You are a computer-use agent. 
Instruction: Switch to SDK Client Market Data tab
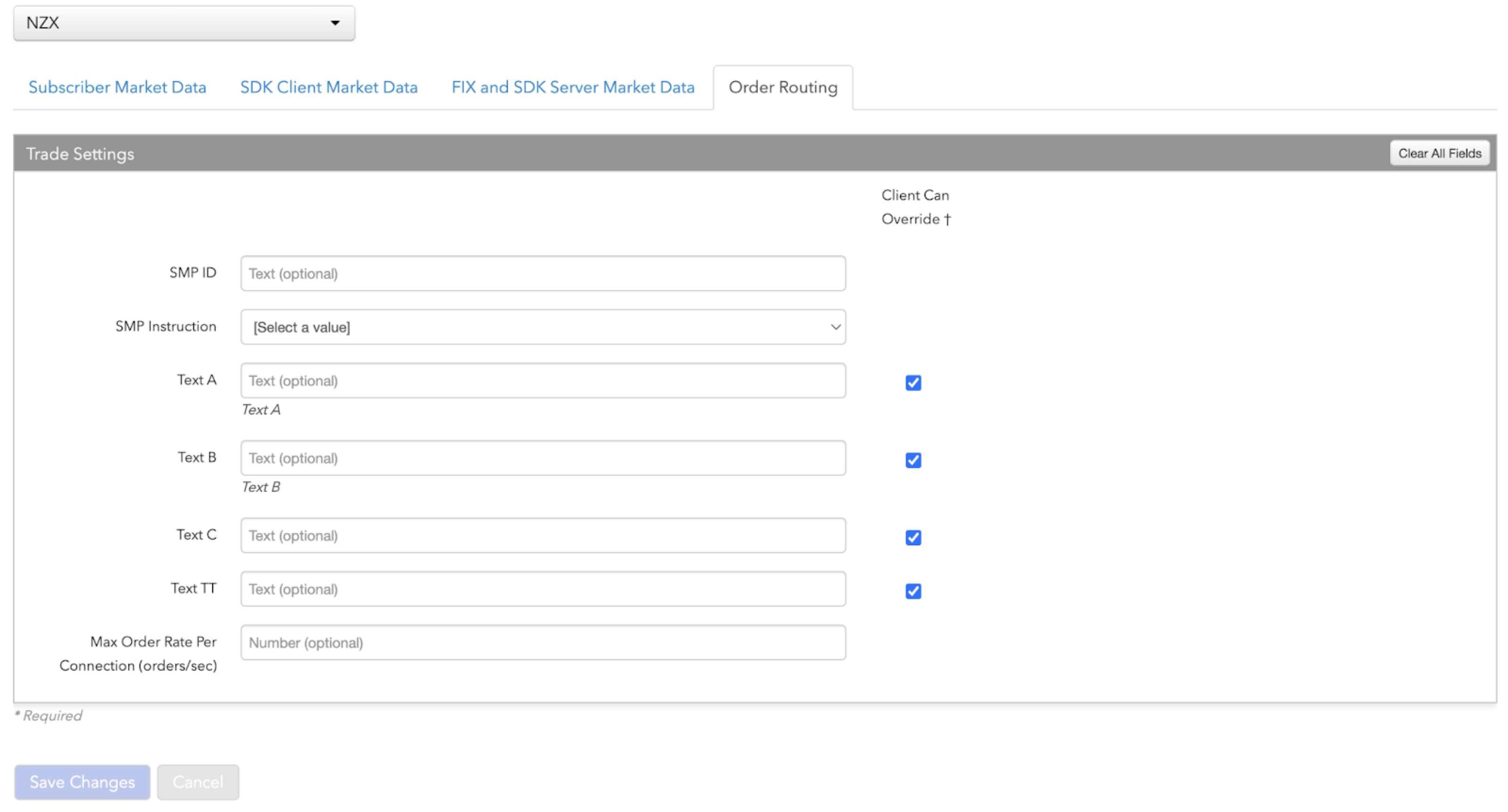tap(329, 87)
